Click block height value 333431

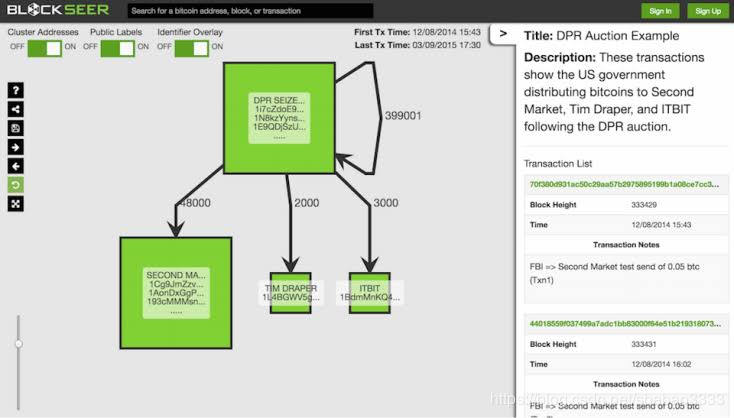[644, 344]
